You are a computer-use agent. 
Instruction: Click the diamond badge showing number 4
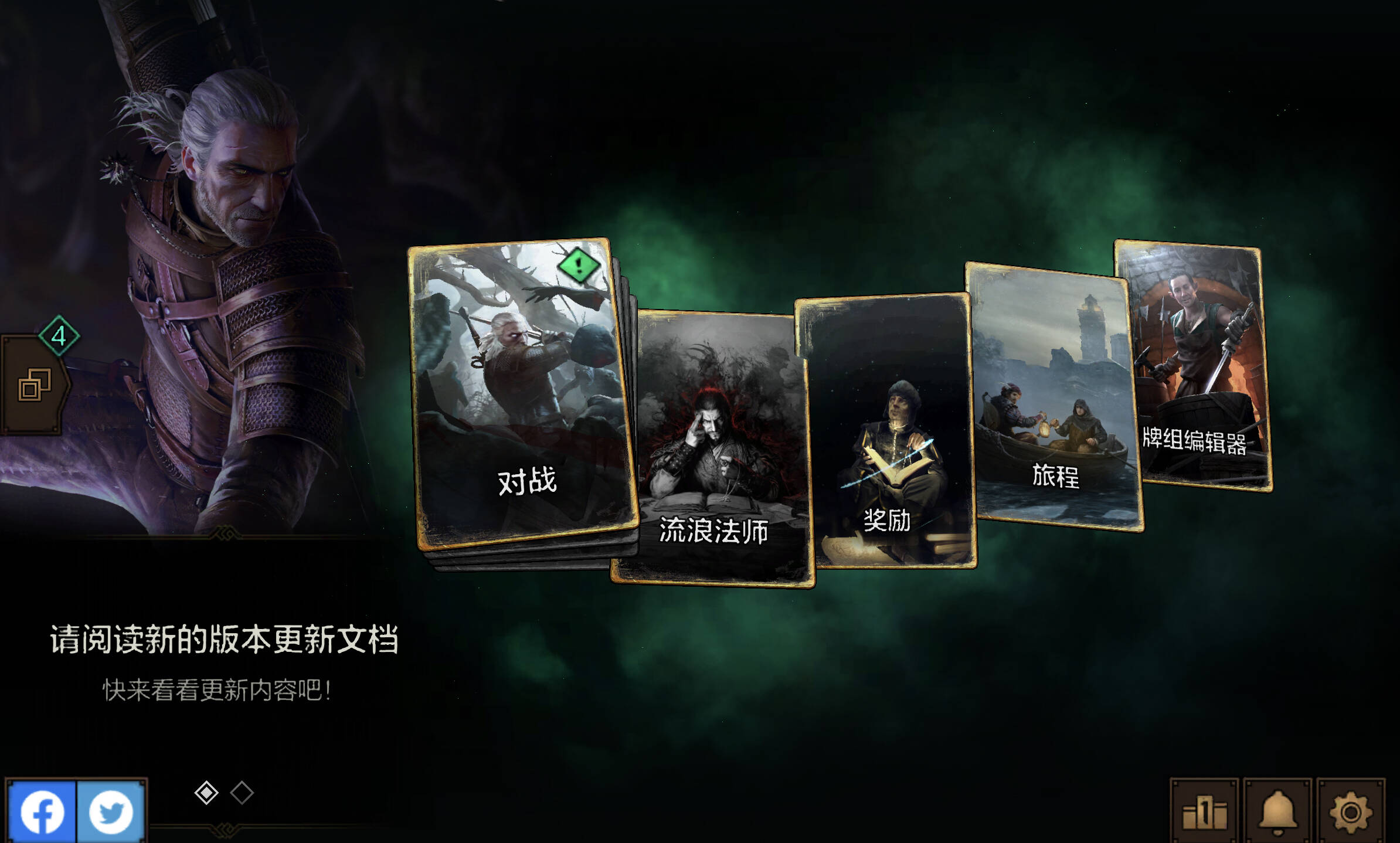point(59,336)
